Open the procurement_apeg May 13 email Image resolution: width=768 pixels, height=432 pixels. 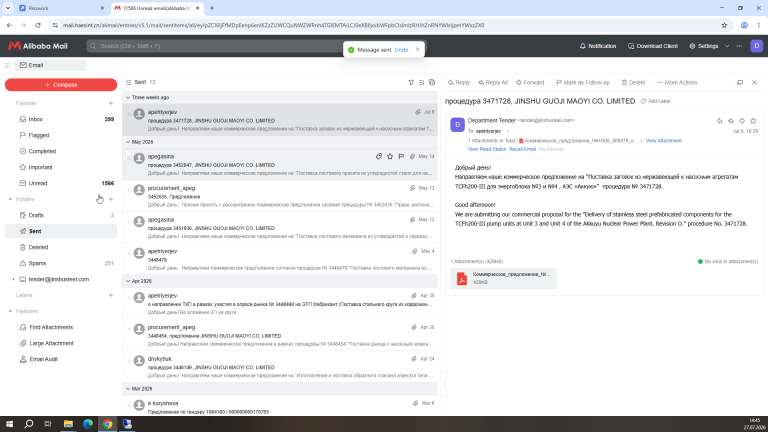click(x=280, y=196)
